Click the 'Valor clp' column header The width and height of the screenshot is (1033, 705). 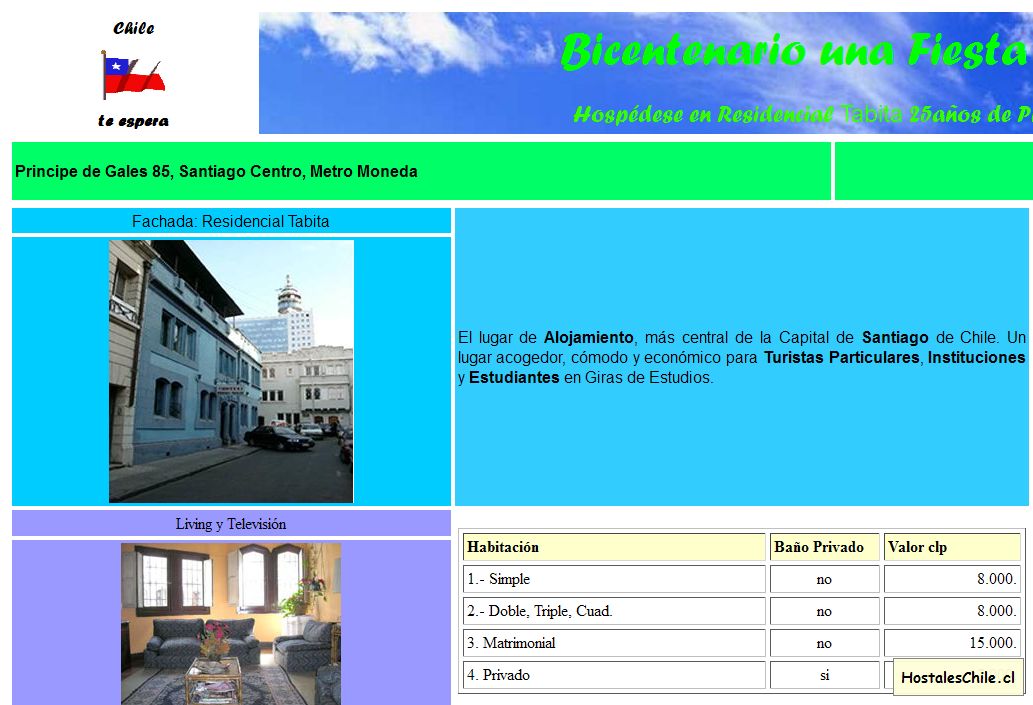click(917, 547)
